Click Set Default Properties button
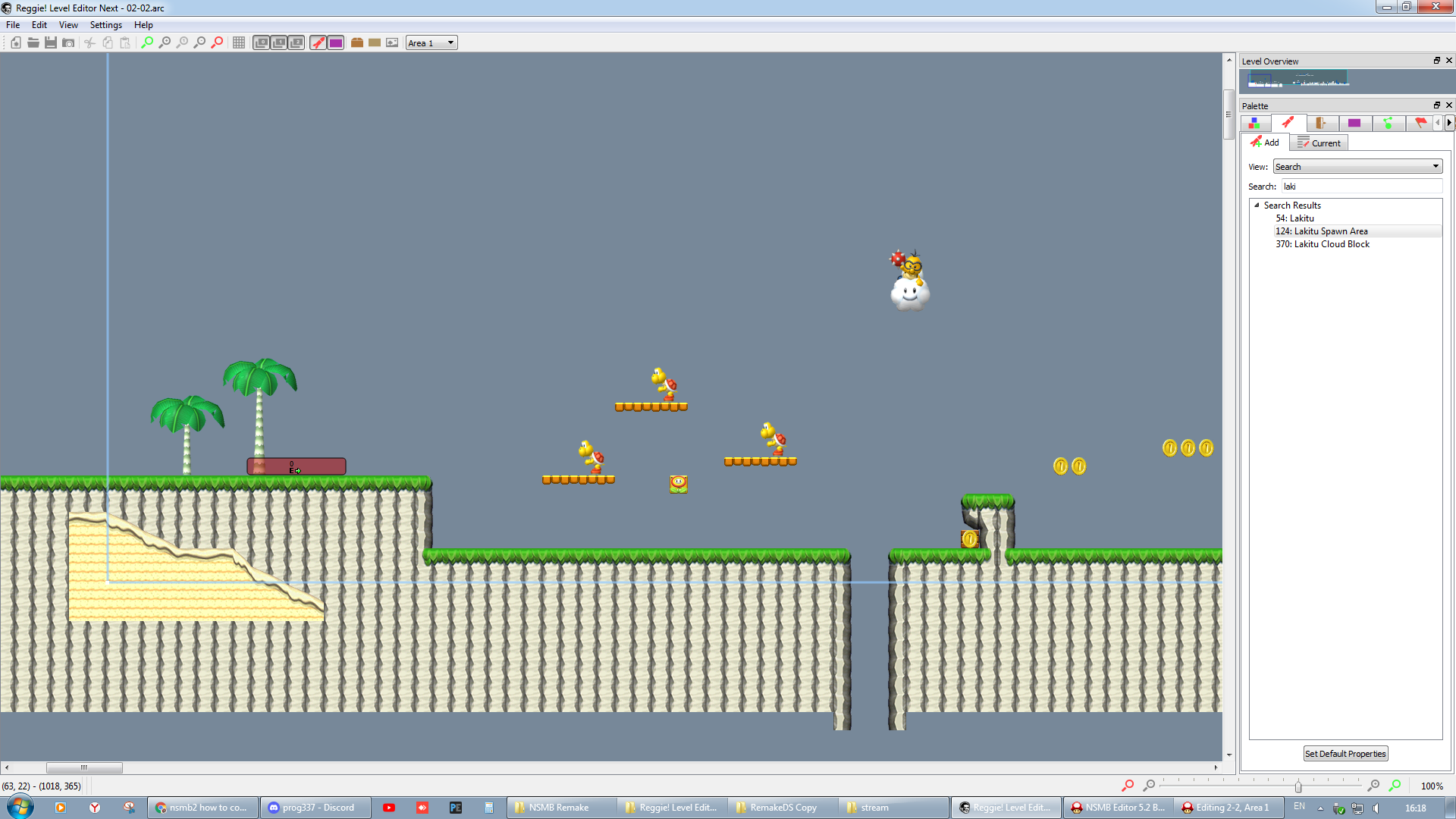The image size is (1456, 819). [1345, 754]
